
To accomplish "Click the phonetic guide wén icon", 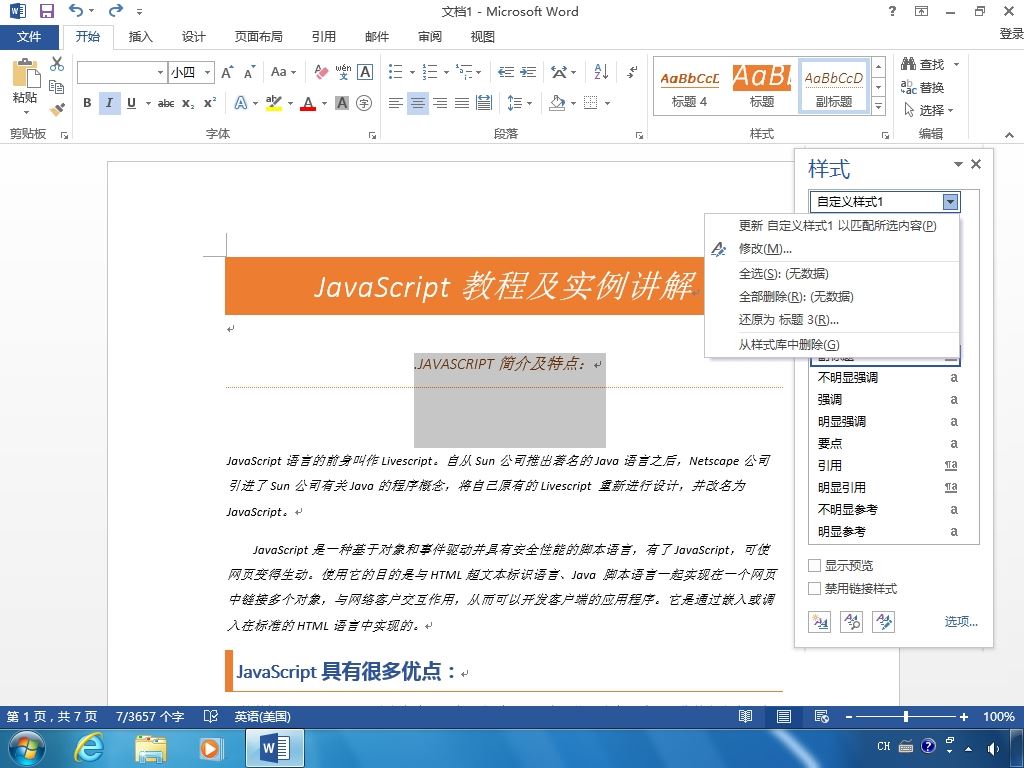I will coord(344,72).
